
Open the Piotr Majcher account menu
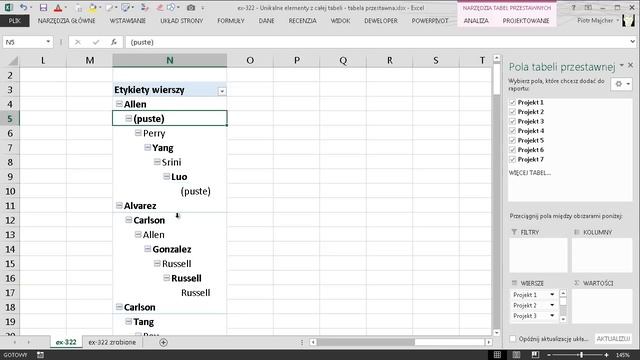(598, 20)
